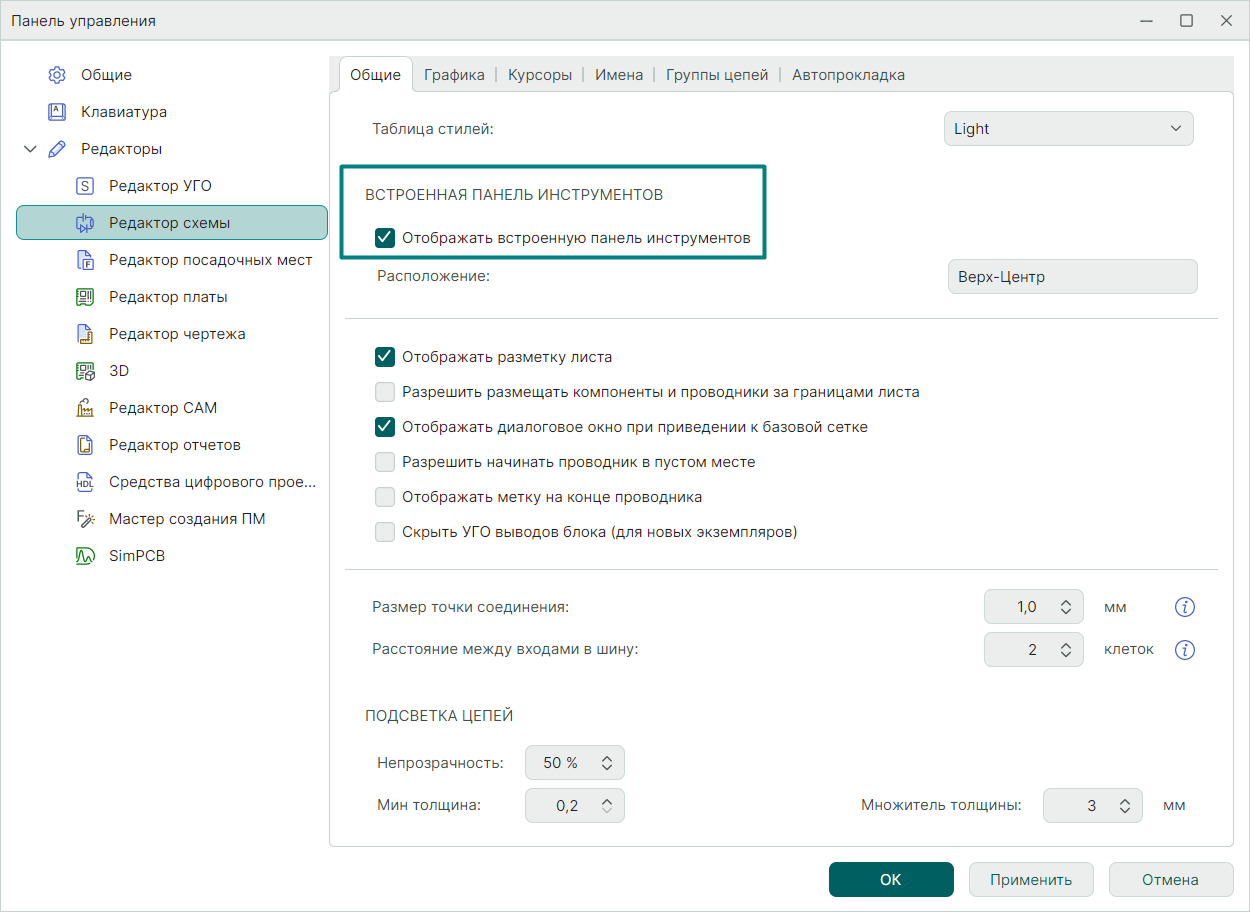1250x912 pixels.
Task: Click the Редактор платы icon
Action: click(85, 297)
